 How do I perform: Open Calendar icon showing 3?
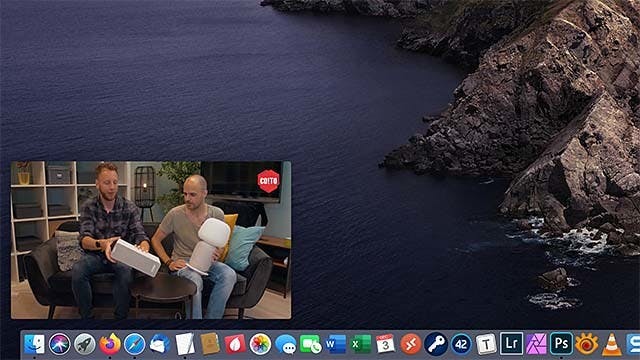coord(386,344)
